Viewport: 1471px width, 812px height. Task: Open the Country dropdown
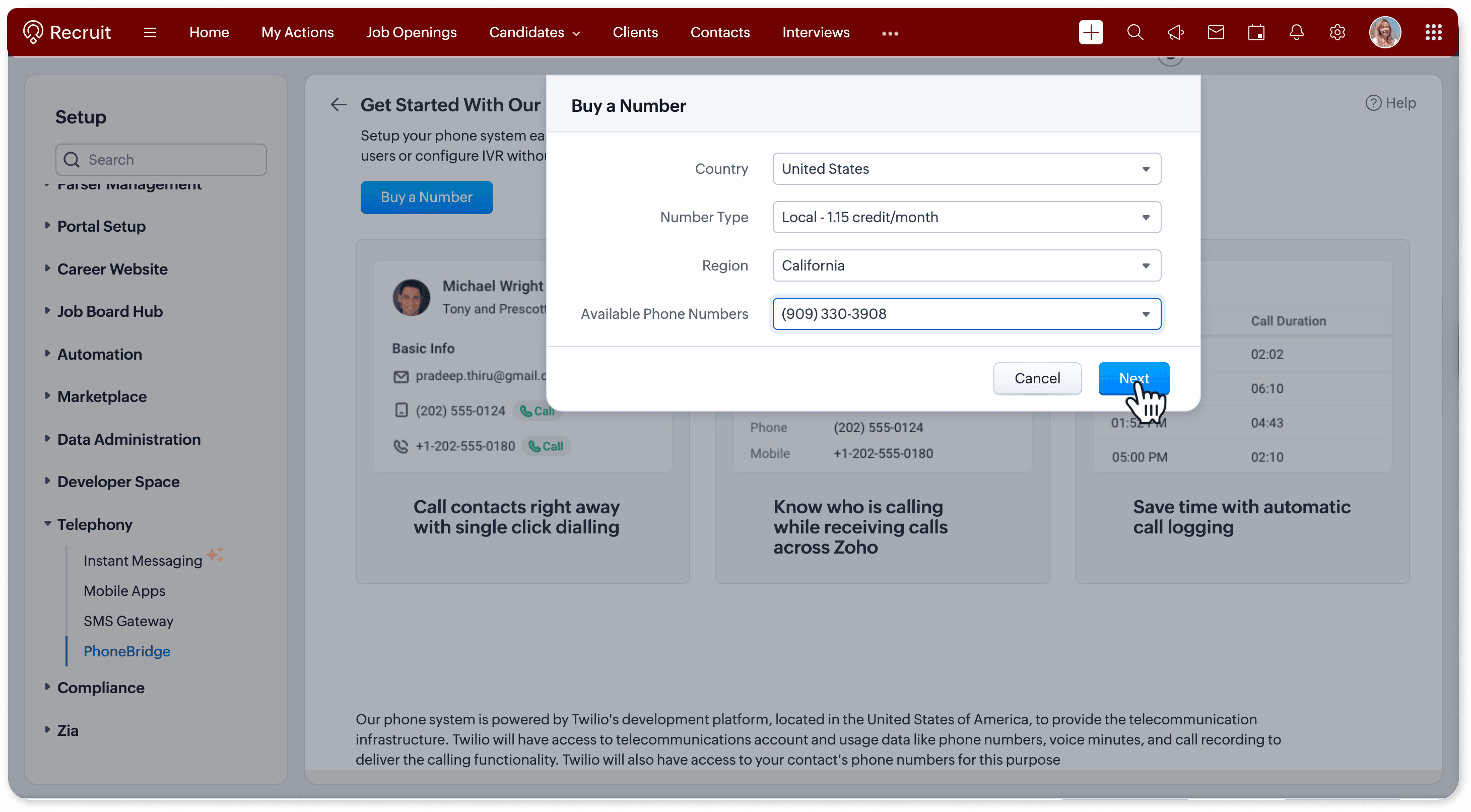click(966, 169)
